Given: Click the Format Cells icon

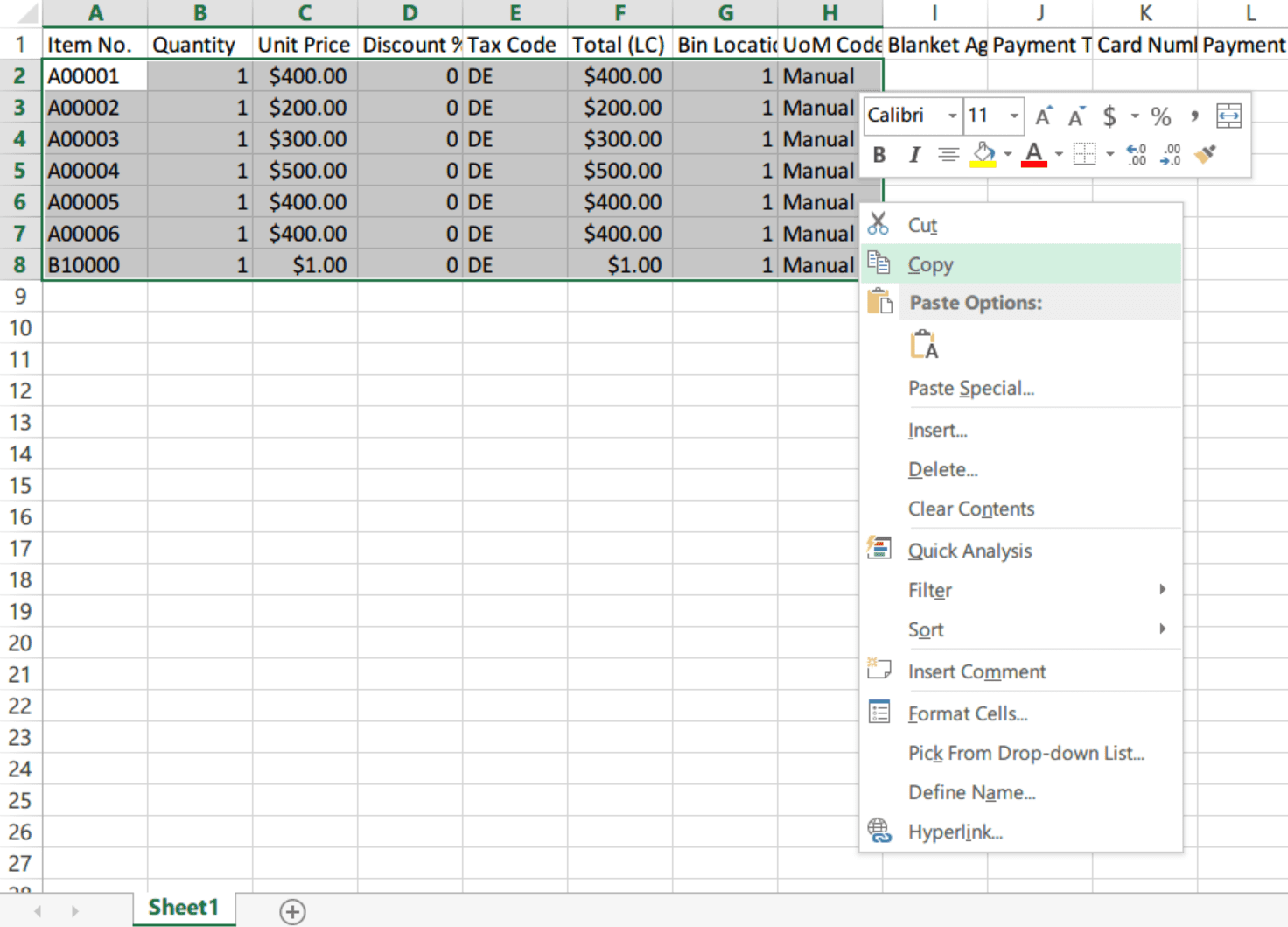Looking at the screenshot, I should pos(878,712).
